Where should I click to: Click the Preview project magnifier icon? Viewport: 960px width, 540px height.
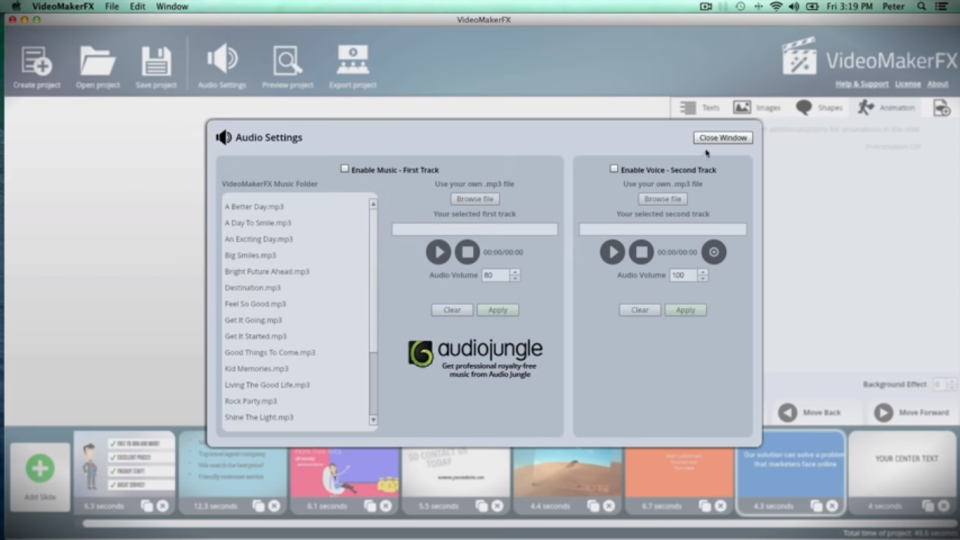point(287,61)
